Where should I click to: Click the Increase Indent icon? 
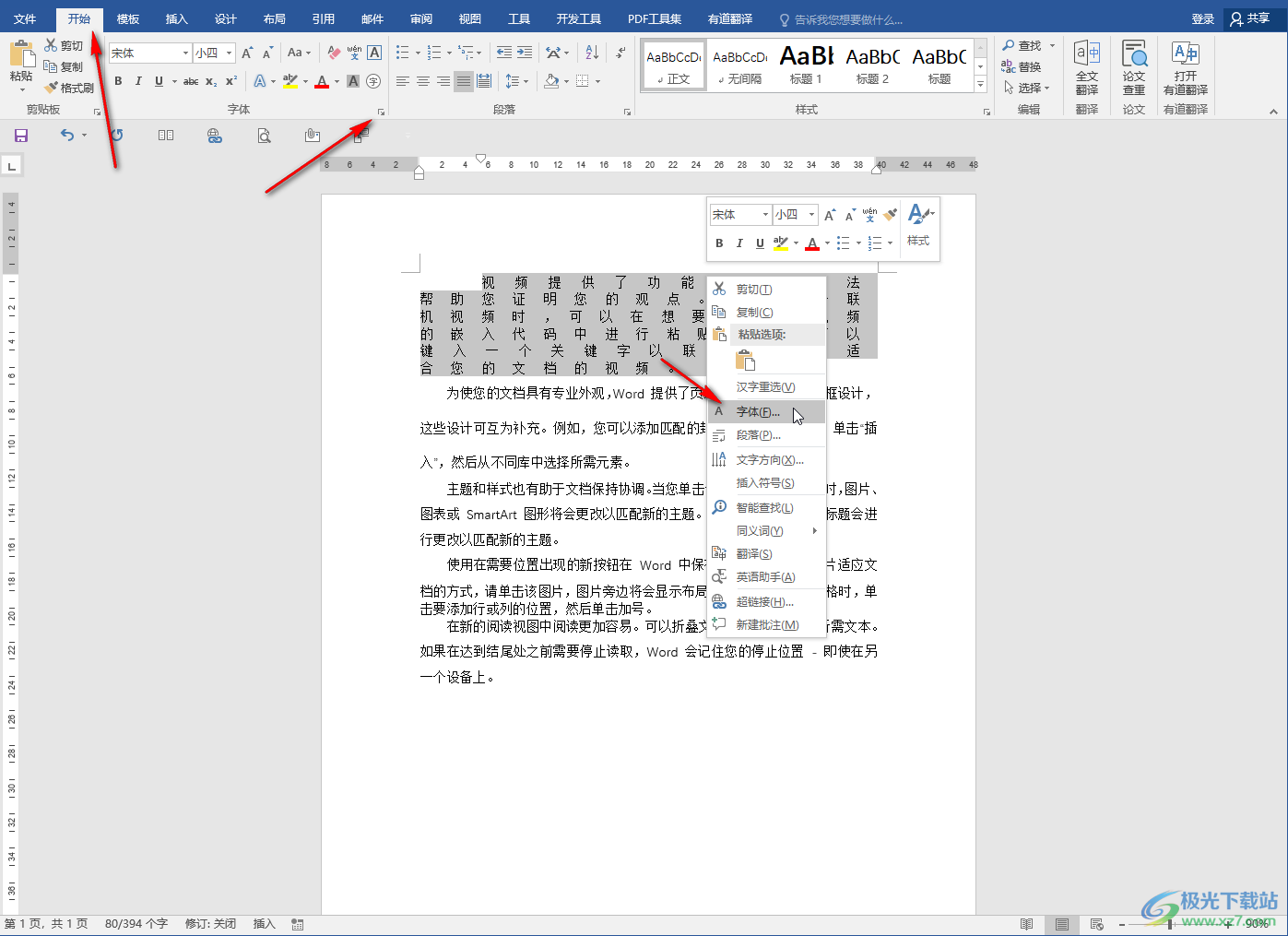[x=525, y=53]
